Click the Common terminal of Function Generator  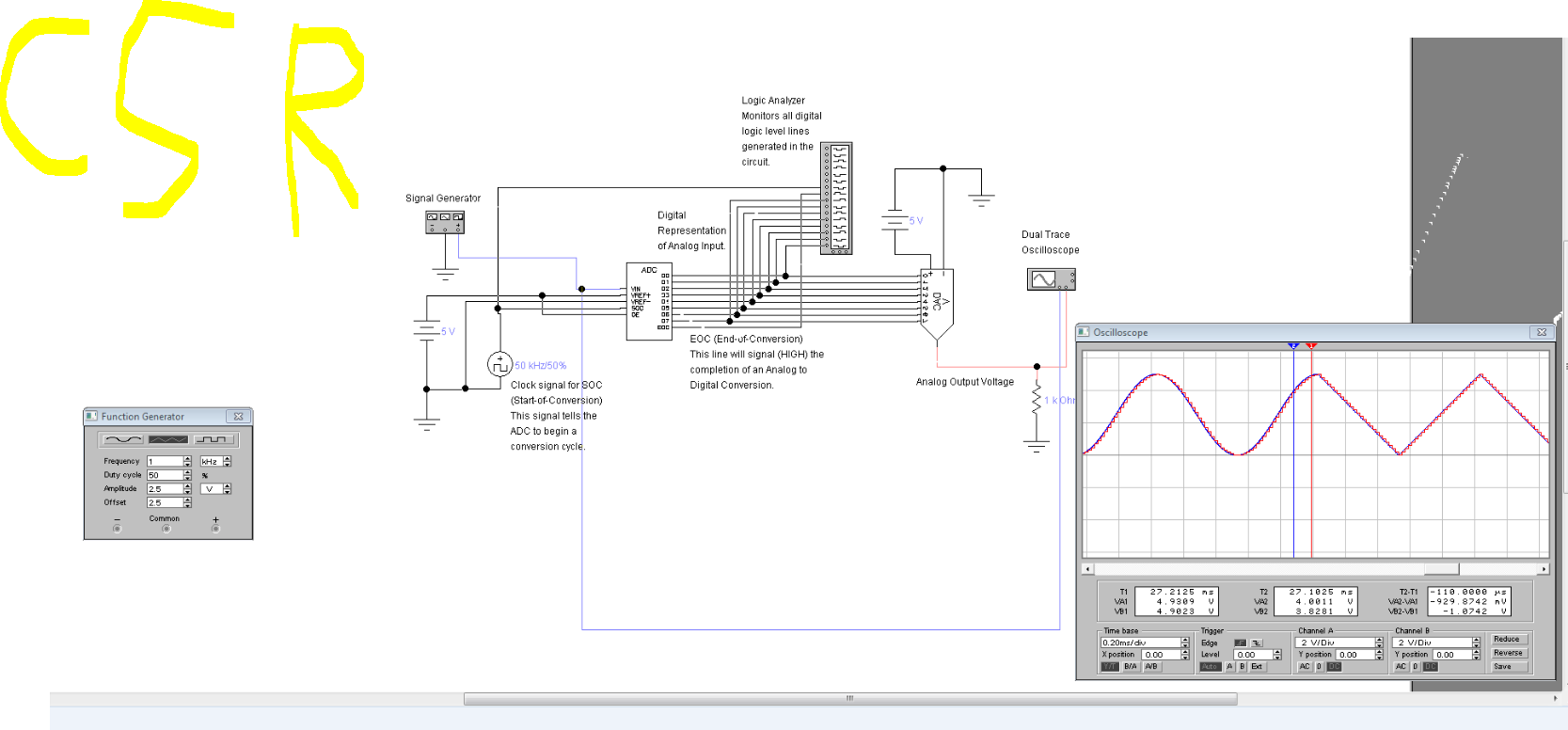166,529
